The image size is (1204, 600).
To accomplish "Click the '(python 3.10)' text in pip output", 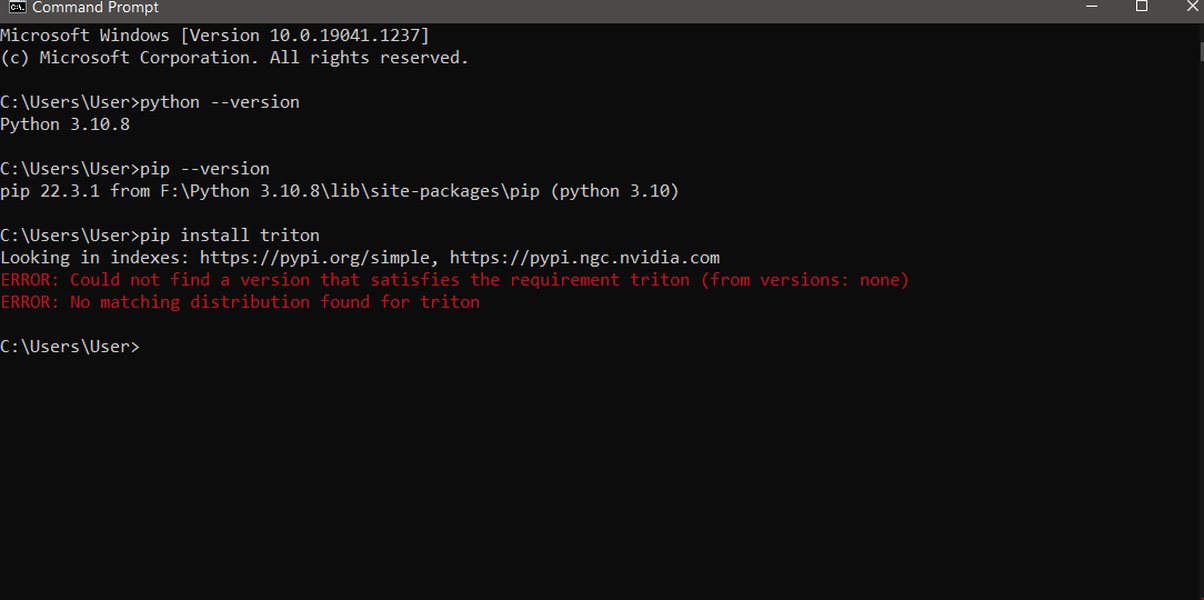I will pyautogui.click(x=615, y=191).
